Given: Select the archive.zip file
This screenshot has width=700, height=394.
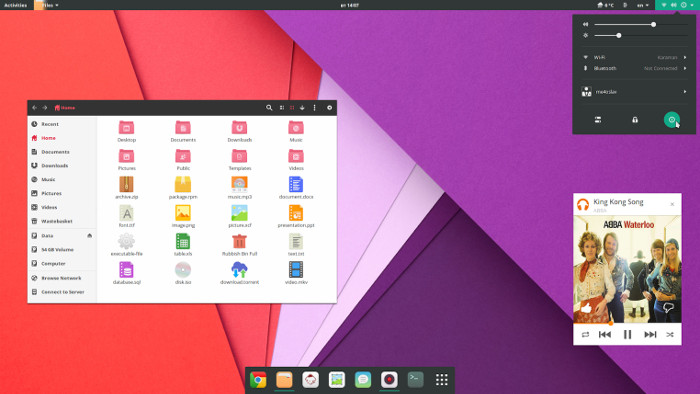Looking at the screenshot, I should pyautogui.click(x=126, y=184).
